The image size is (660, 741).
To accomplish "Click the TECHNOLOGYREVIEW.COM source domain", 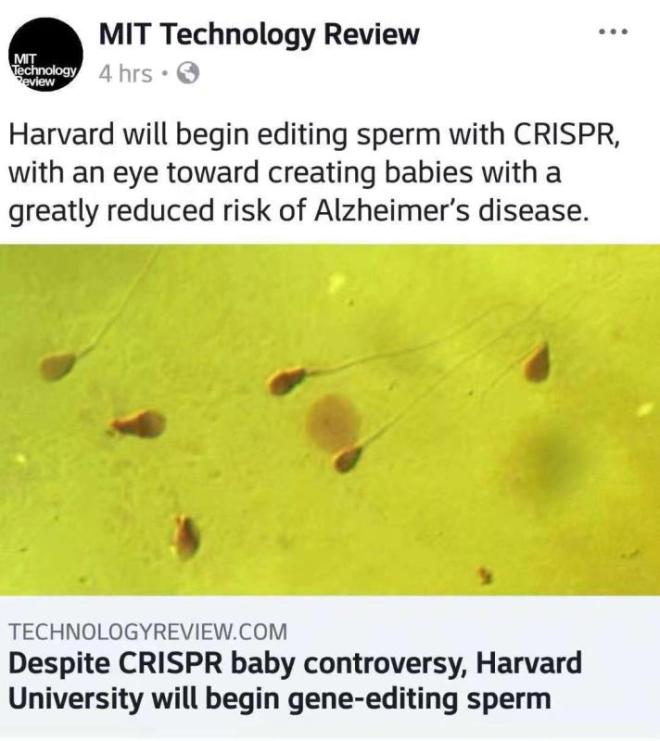I will coord(147,631).
